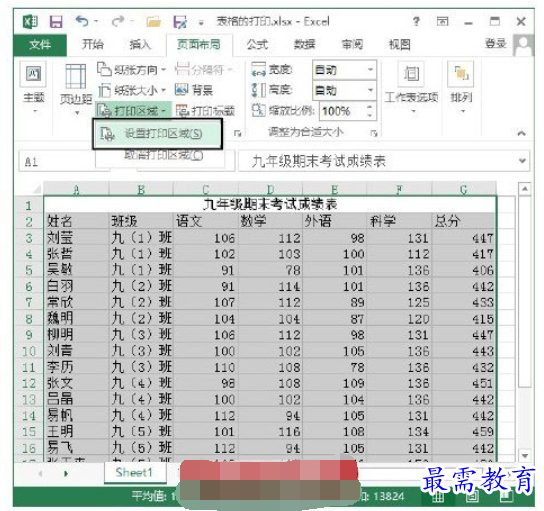
Task: Open the 页边距 margins button
Action: point(76,89)
